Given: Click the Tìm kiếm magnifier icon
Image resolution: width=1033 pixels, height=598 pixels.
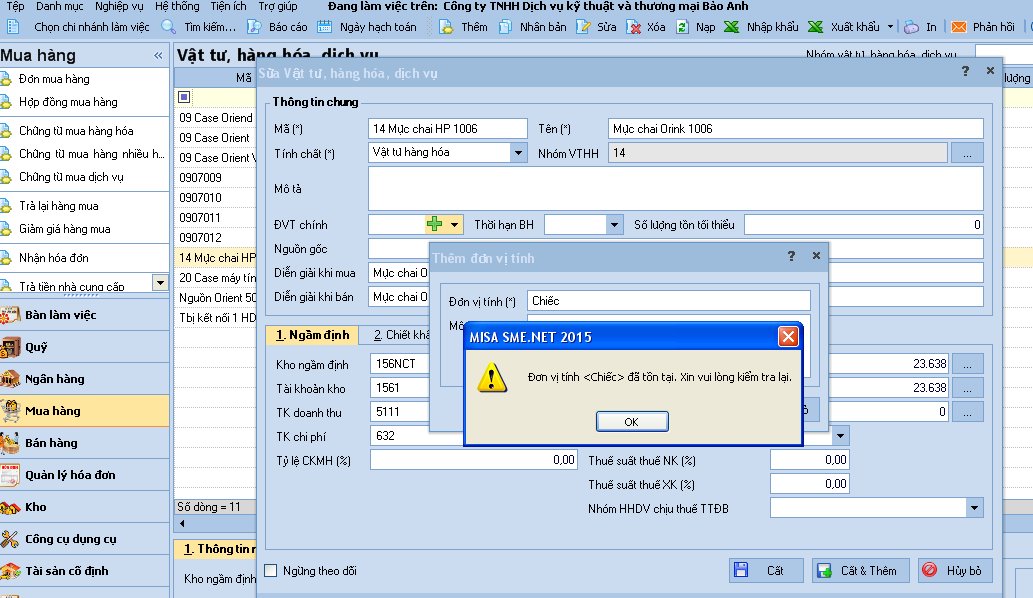Looking at the screenshot, I should click(x=169, y=27).
